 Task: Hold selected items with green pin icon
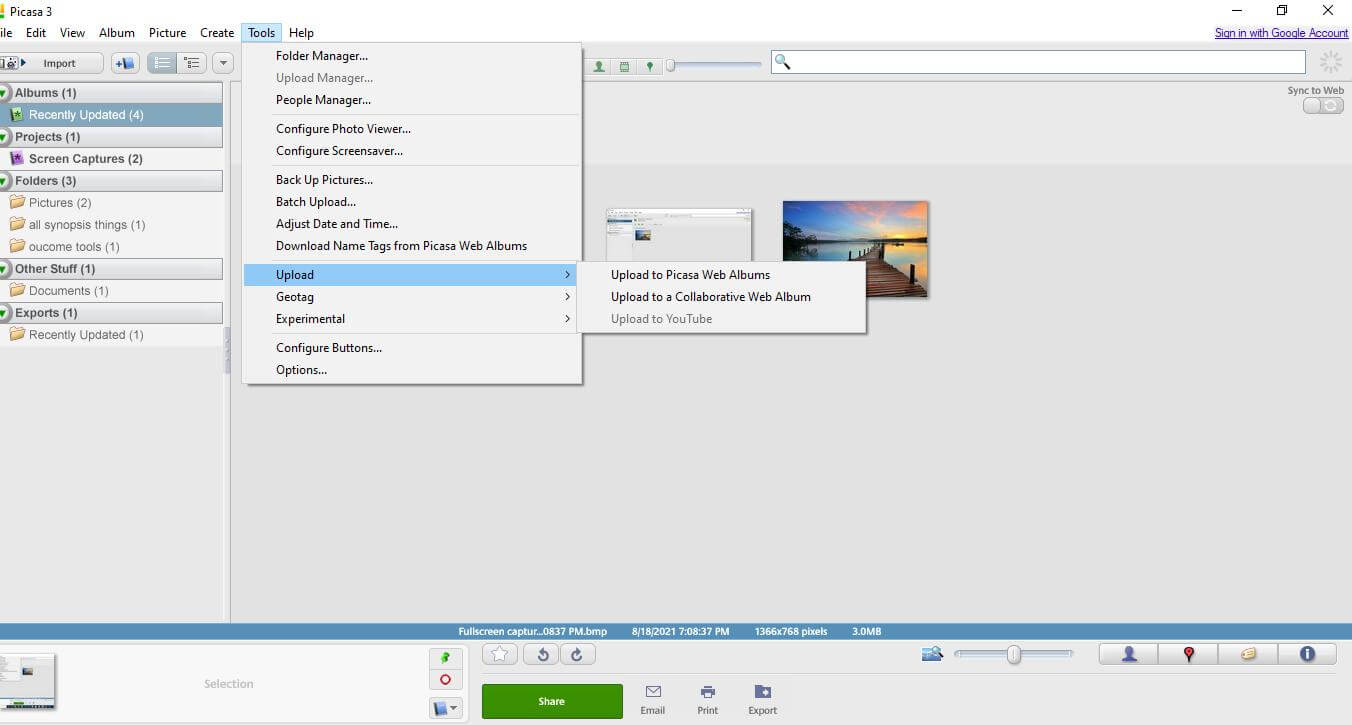446,658
